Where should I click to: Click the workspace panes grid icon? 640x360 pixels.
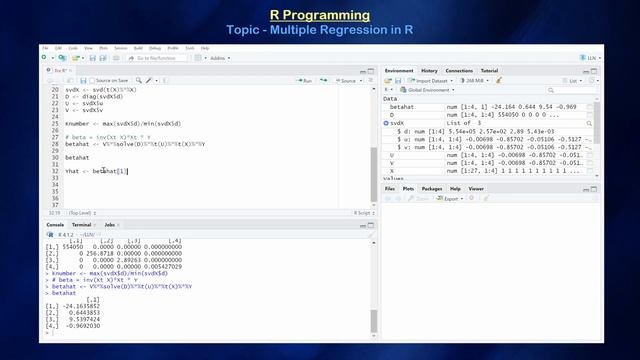198,58
